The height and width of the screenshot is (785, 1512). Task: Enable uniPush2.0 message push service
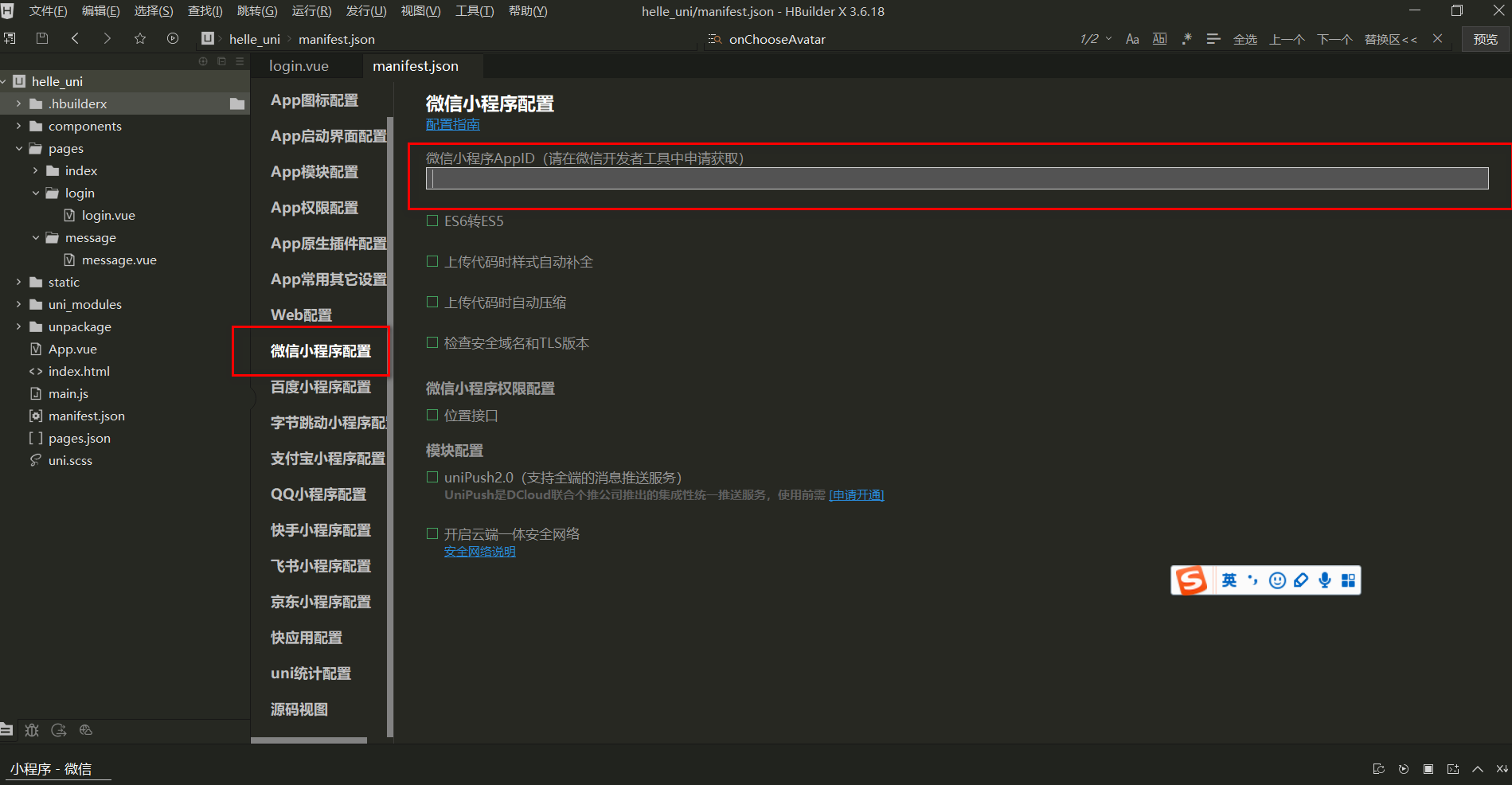432,477
